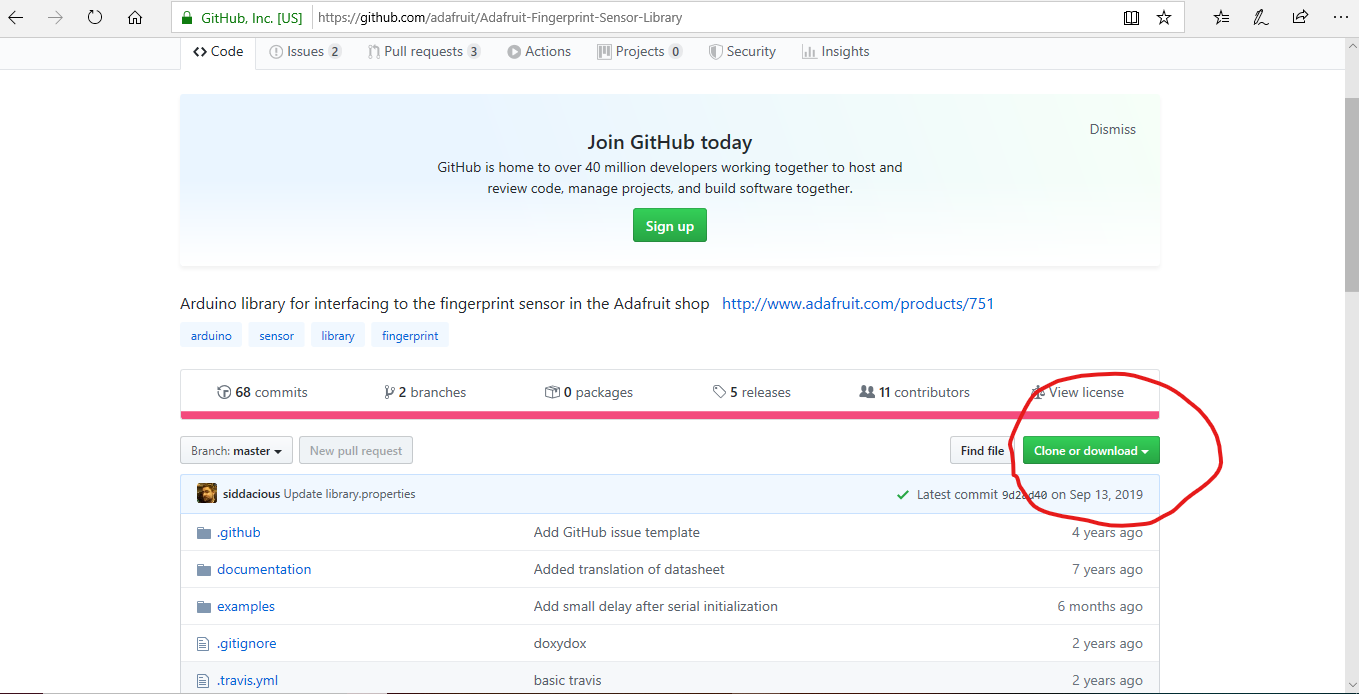Image resolution: width=1359 pixels, height=694 pixels.
Task: Click the language bar color strip
Action: click(x=670, y=414)
